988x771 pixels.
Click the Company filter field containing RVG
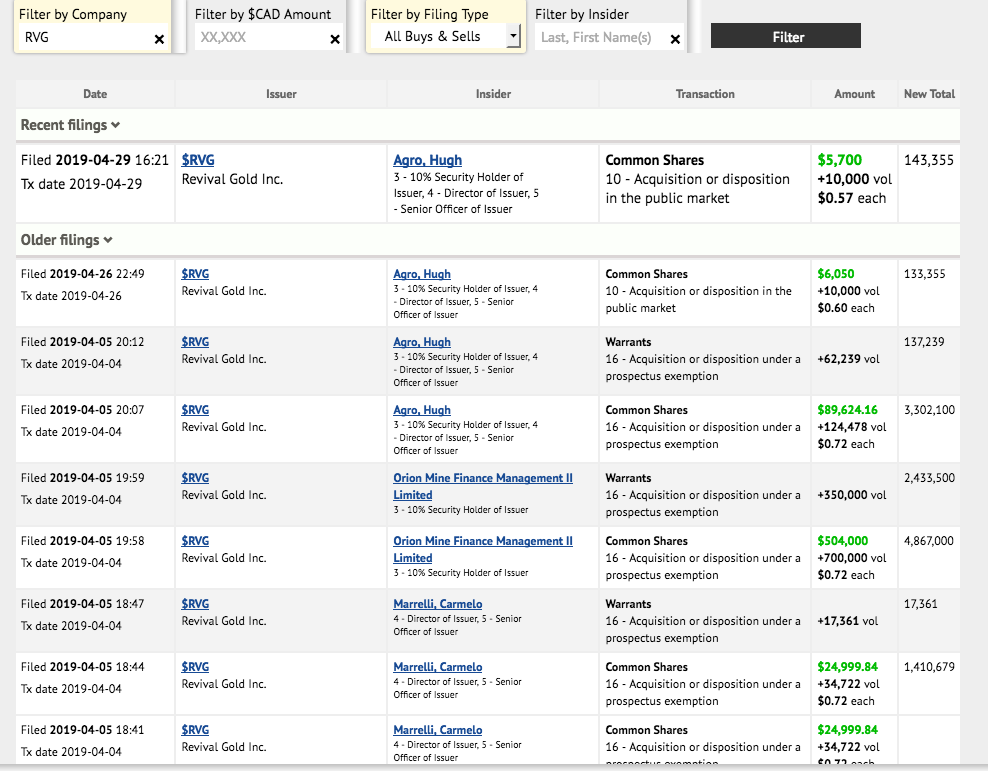point(85,38)
